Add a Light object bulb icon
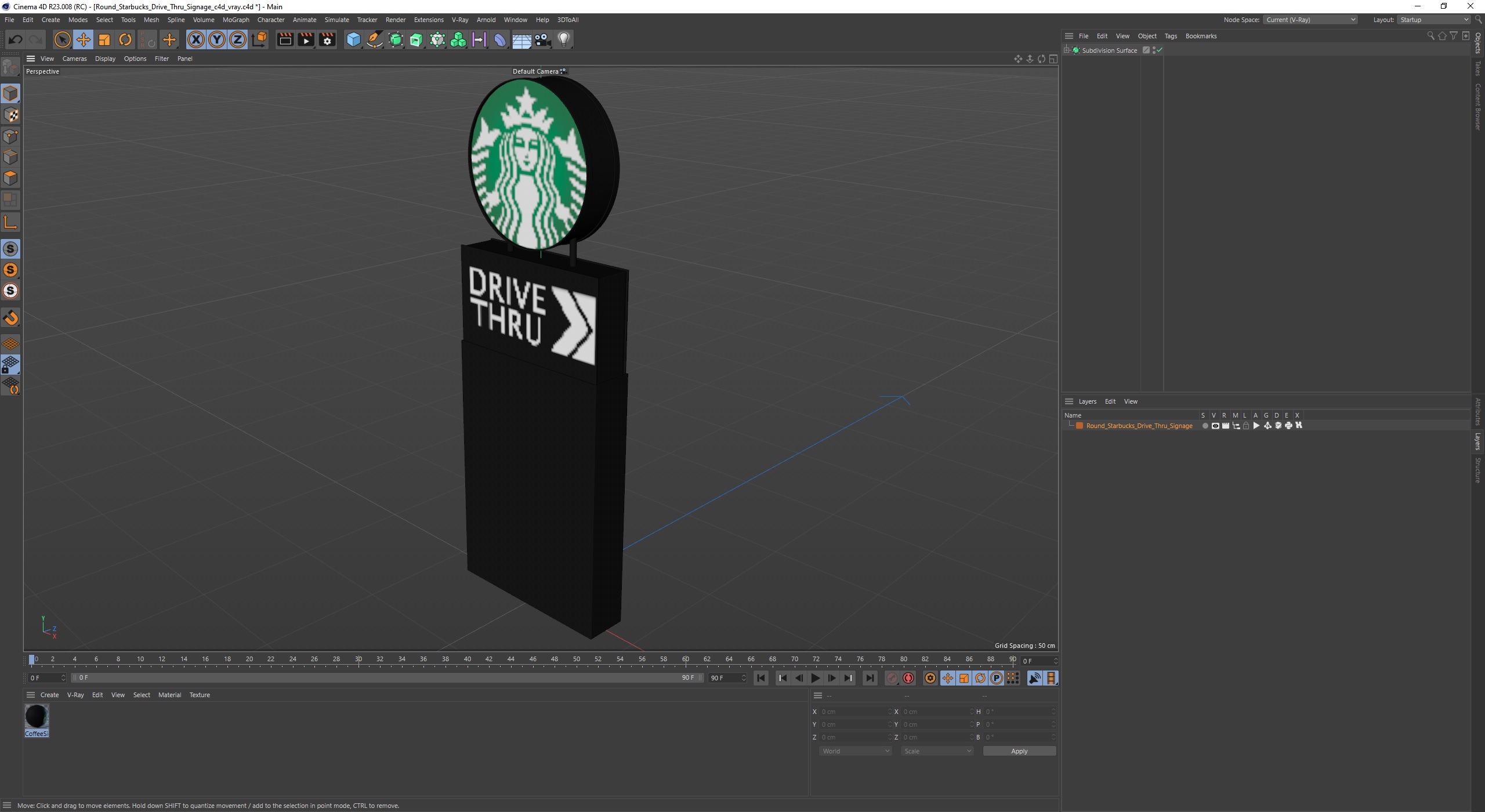 pos(564,39)
